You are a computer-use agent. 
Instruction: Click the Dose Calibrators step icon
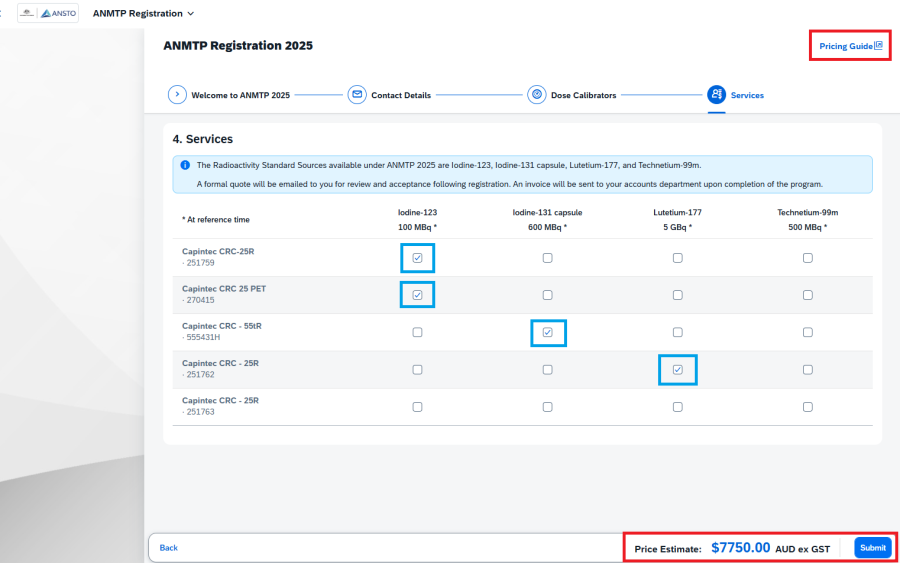click(x=537, y=95)
